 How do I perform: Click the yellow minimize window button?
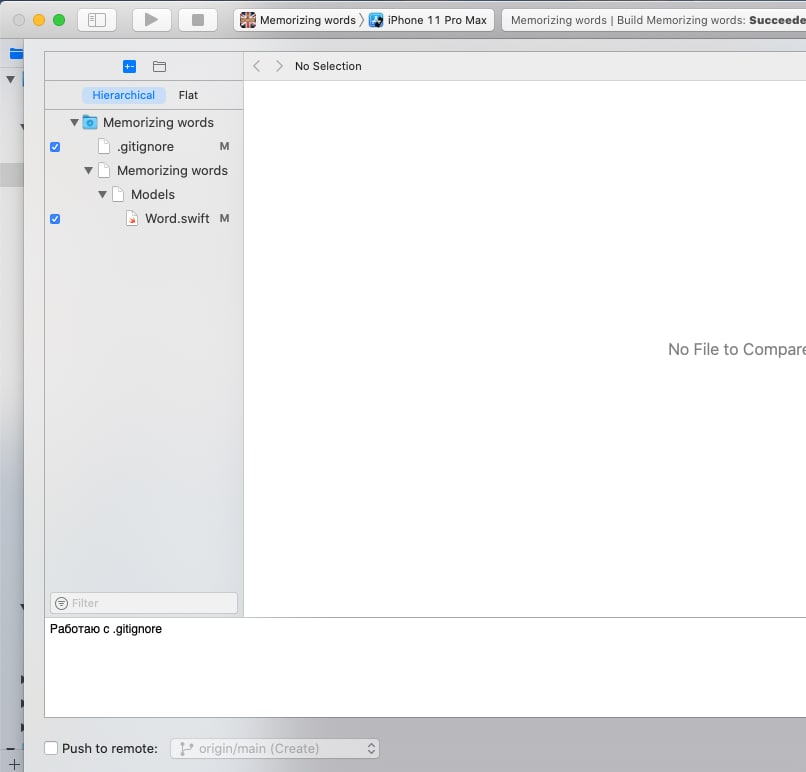click(39, 20)
